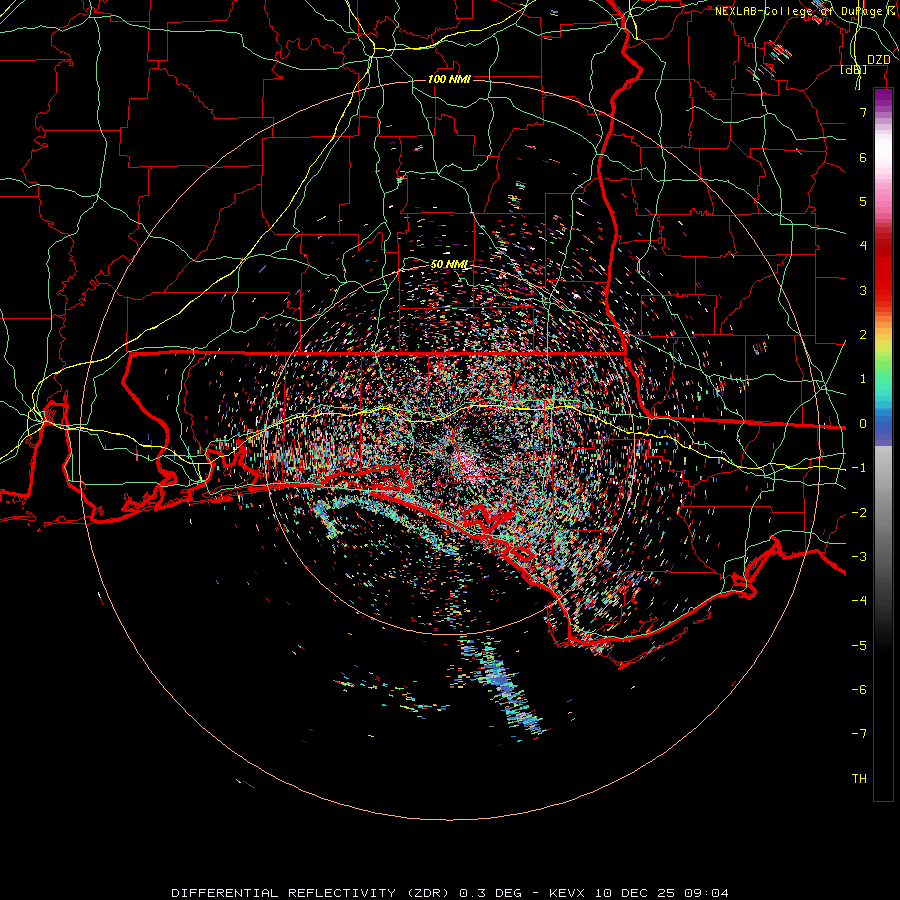Click the "50 NMI" range ring label
This screenshot has height=900, width=900.
(x=449, y=264)
